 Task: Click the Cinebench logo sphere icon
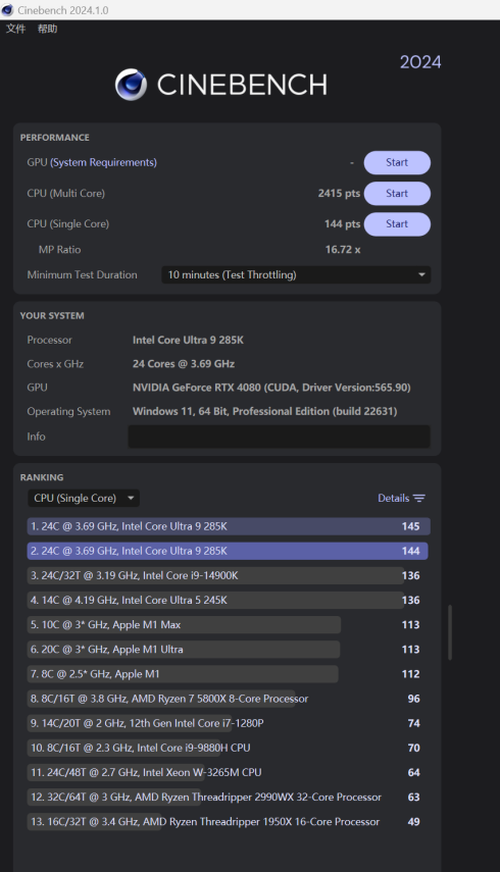click(131, 85)
